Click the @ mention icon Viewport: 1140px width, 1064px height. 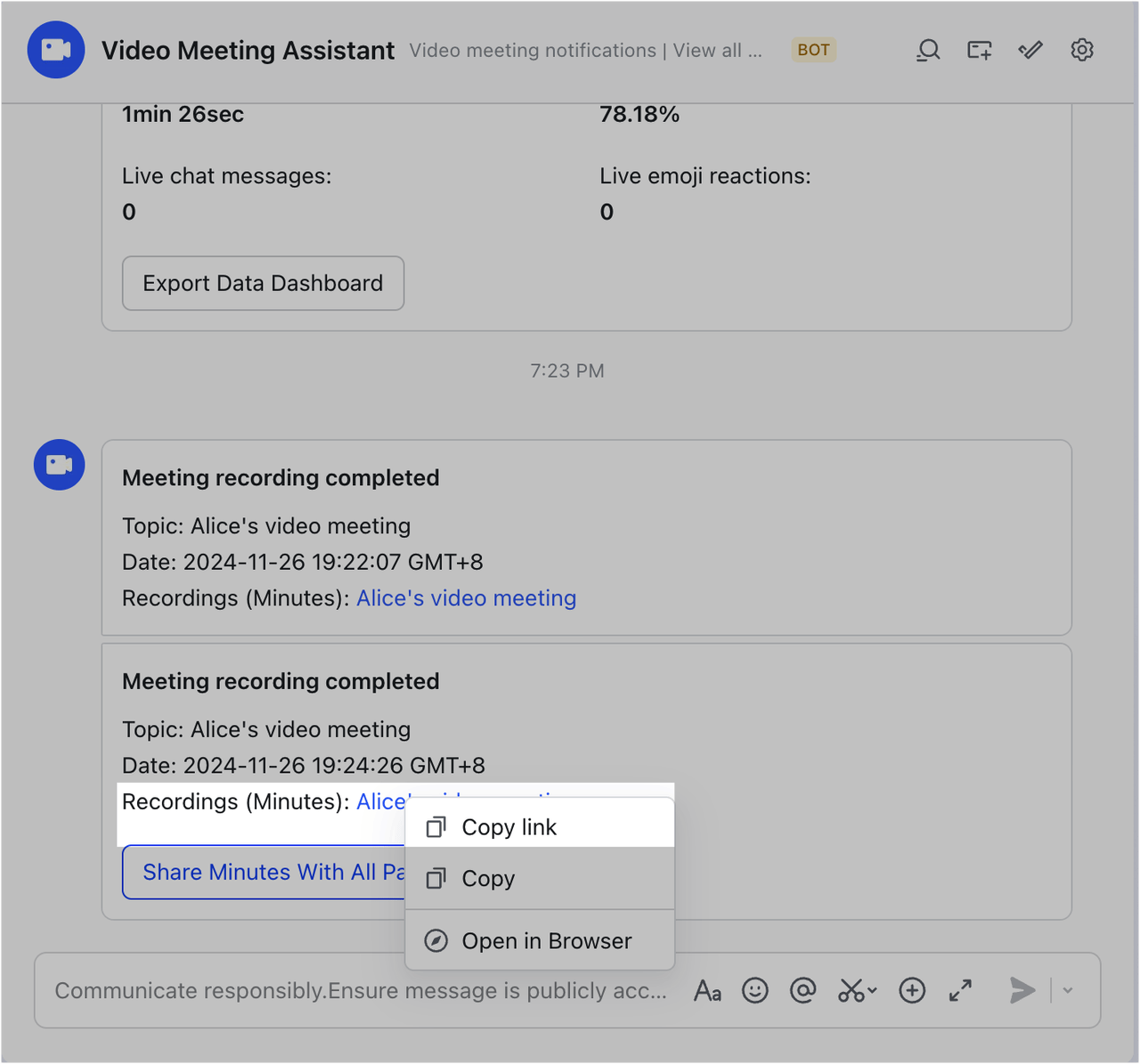803,991
